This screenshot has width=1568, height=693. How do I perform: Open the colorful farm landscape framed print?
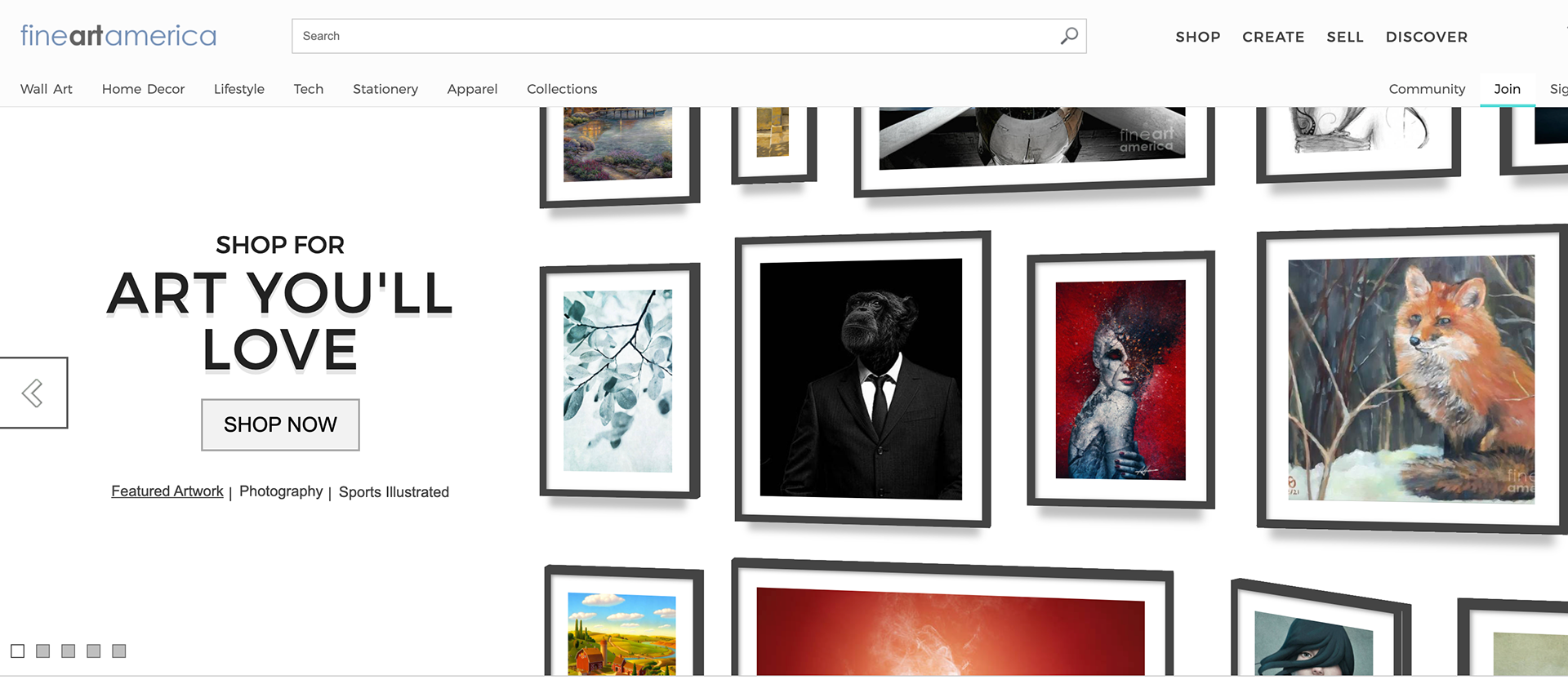tap(624, 621)
